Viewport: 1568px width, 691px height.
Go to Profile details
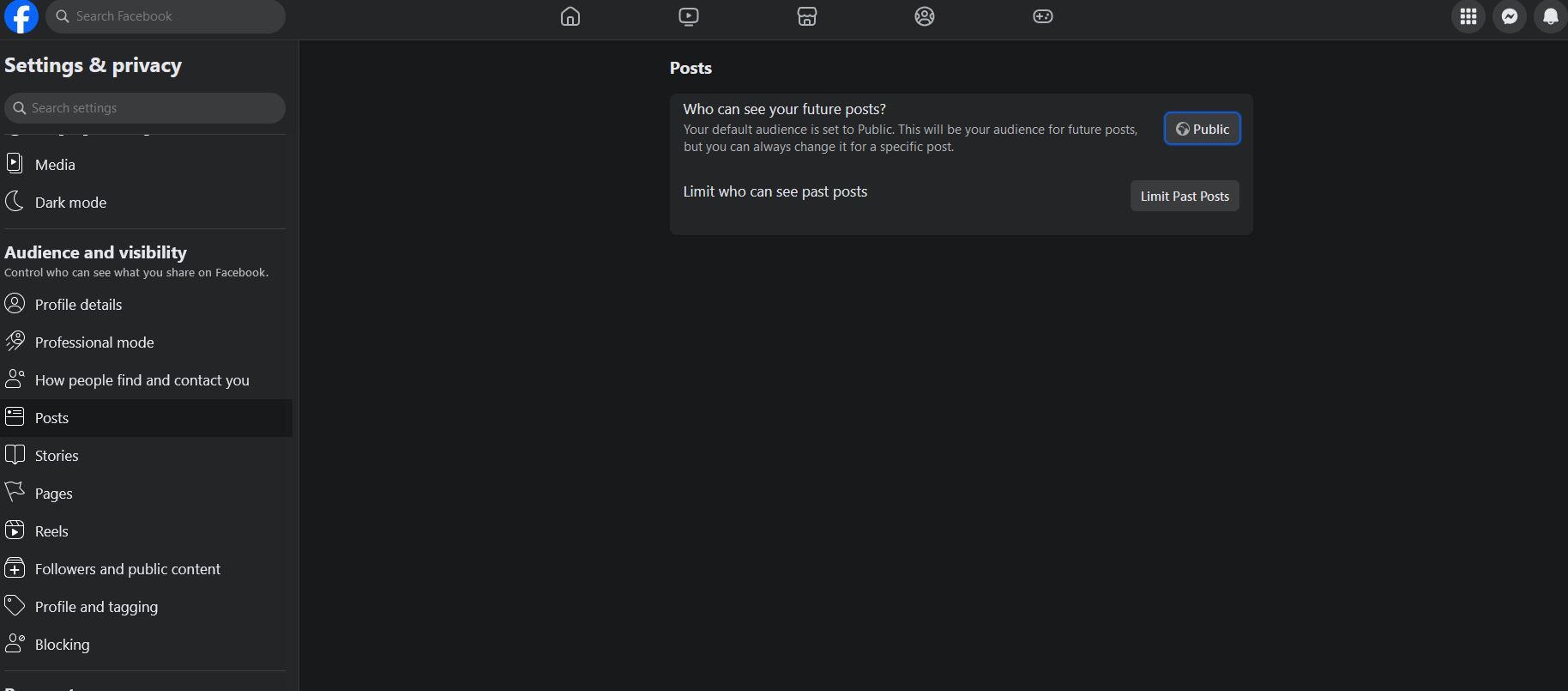pyautogui.click(x=146, y=304)
